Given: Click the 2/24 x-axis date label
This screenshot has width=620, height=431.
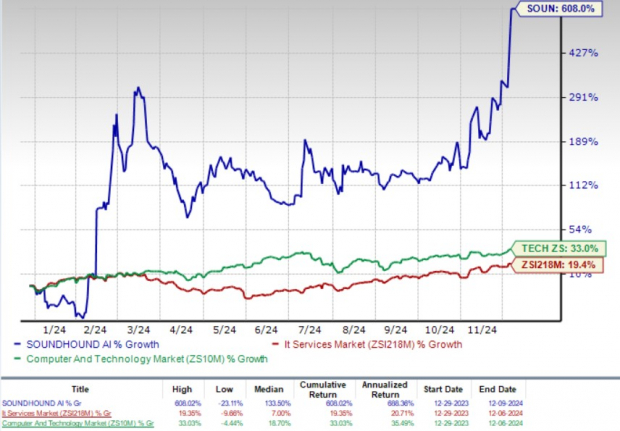Looking at the screenshot, I should coord(95,330).
